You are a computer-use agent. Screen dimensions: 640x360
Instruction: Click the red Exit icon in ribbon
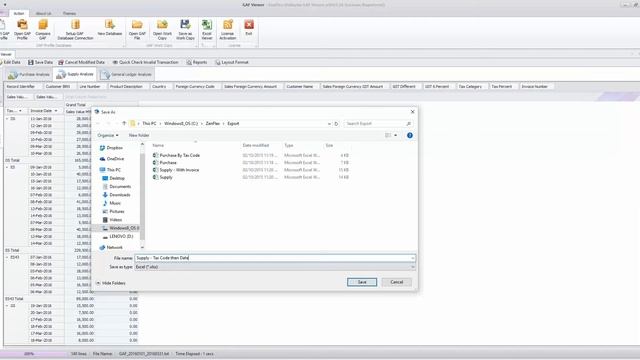tap(249, 28)
